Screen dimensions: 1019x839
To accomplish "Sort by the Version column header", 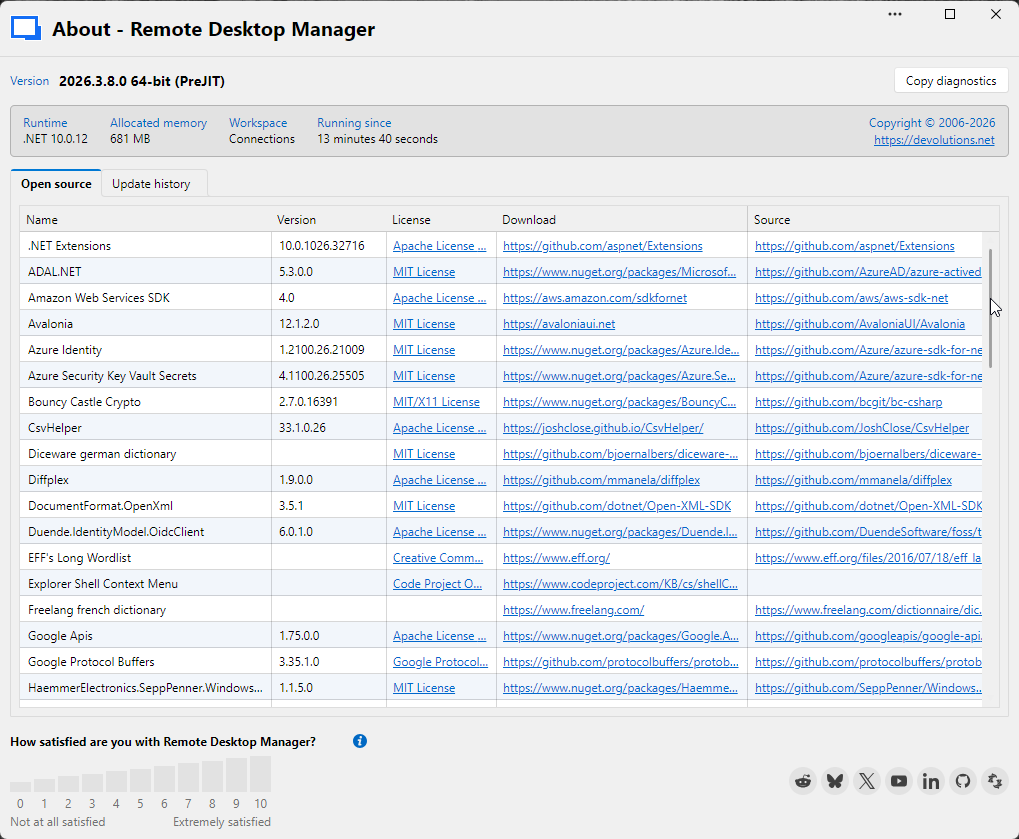I will click(329, 220).
